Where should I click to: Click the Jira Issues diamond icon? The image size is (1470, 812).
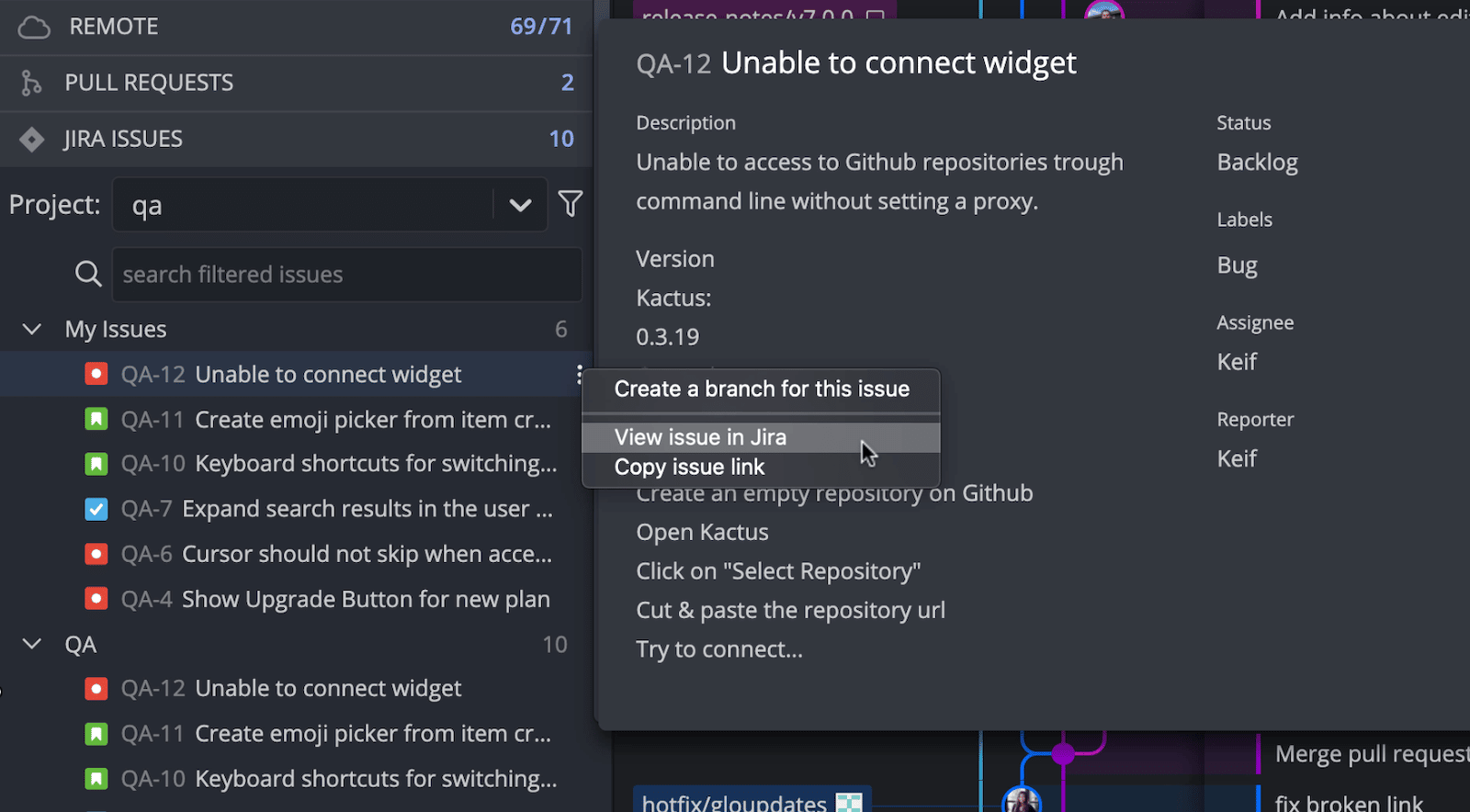32,140
